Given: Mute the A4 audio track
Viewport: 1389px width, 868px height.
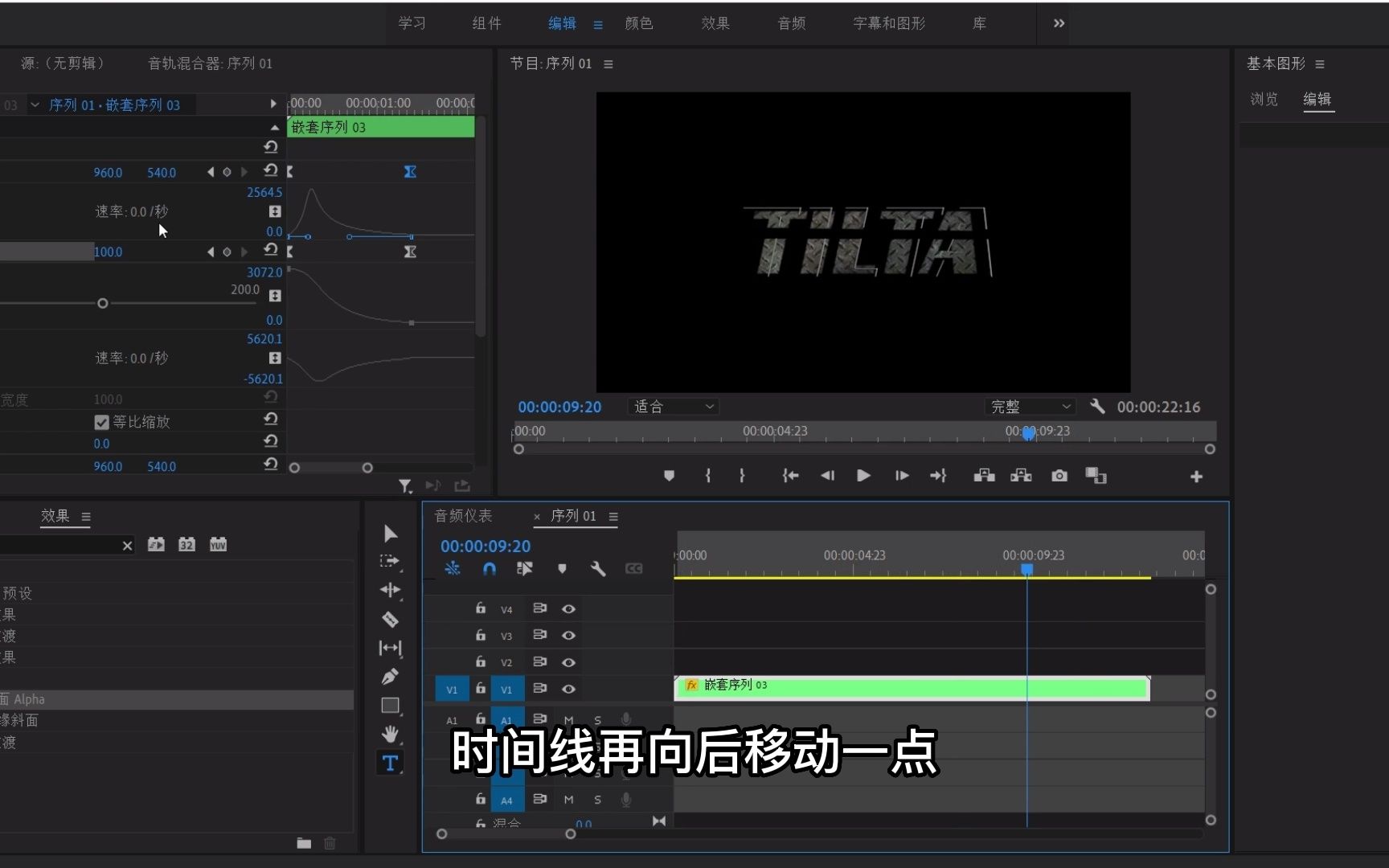Looking at the screenshot, I should click(x=568, y=800).
